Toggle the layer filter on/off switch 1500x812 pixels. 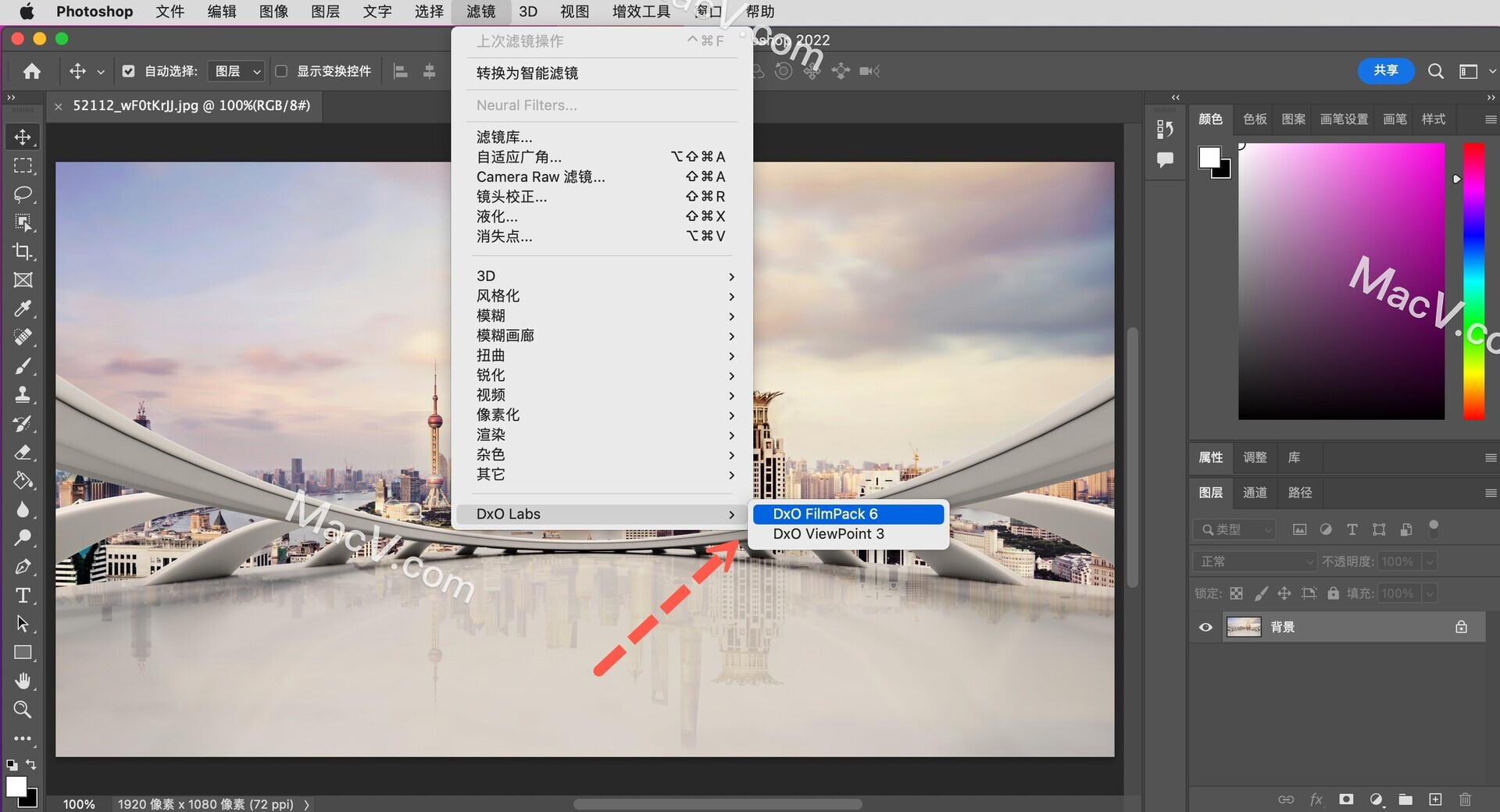pos(1434,529)
